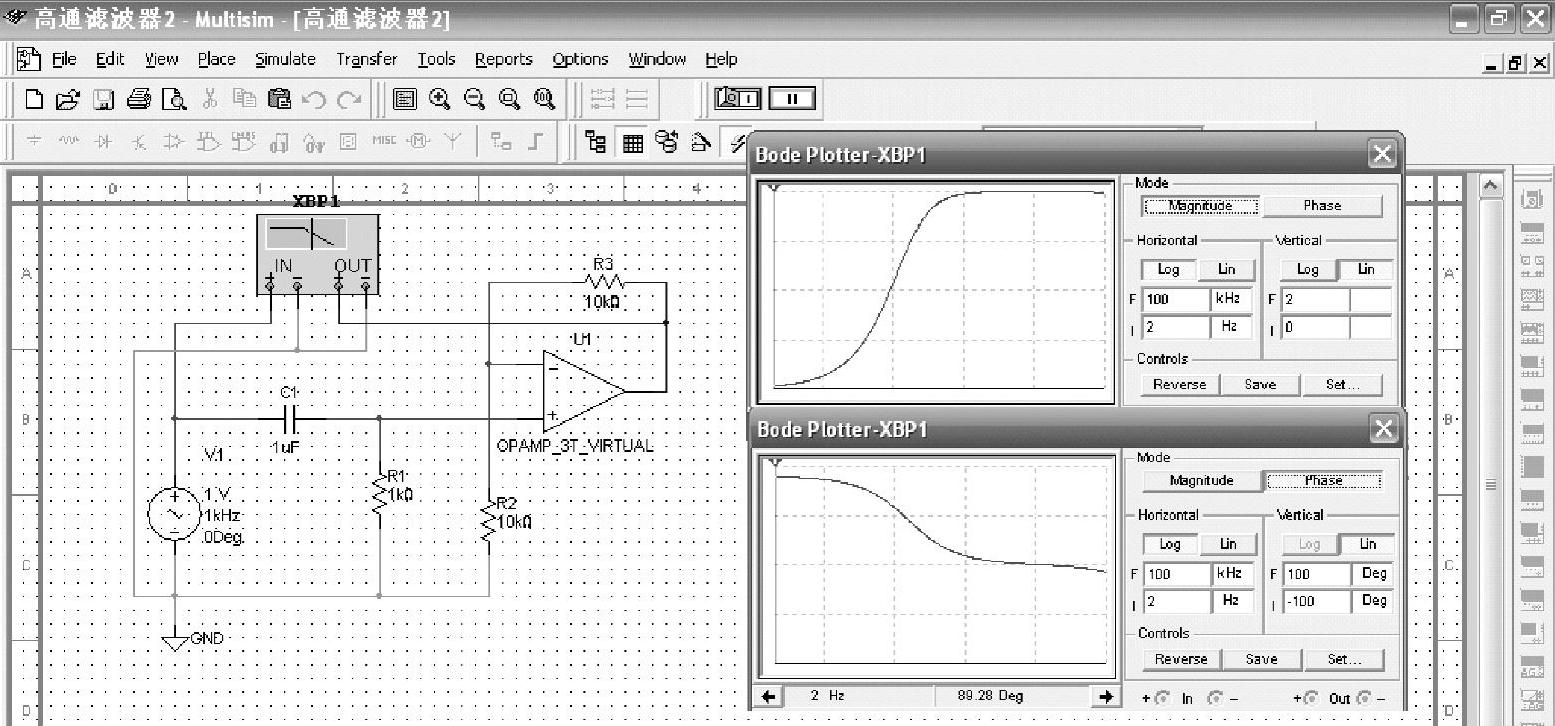Open the MISC component group
1555x726 pixels.
click(x=384, y=142)
